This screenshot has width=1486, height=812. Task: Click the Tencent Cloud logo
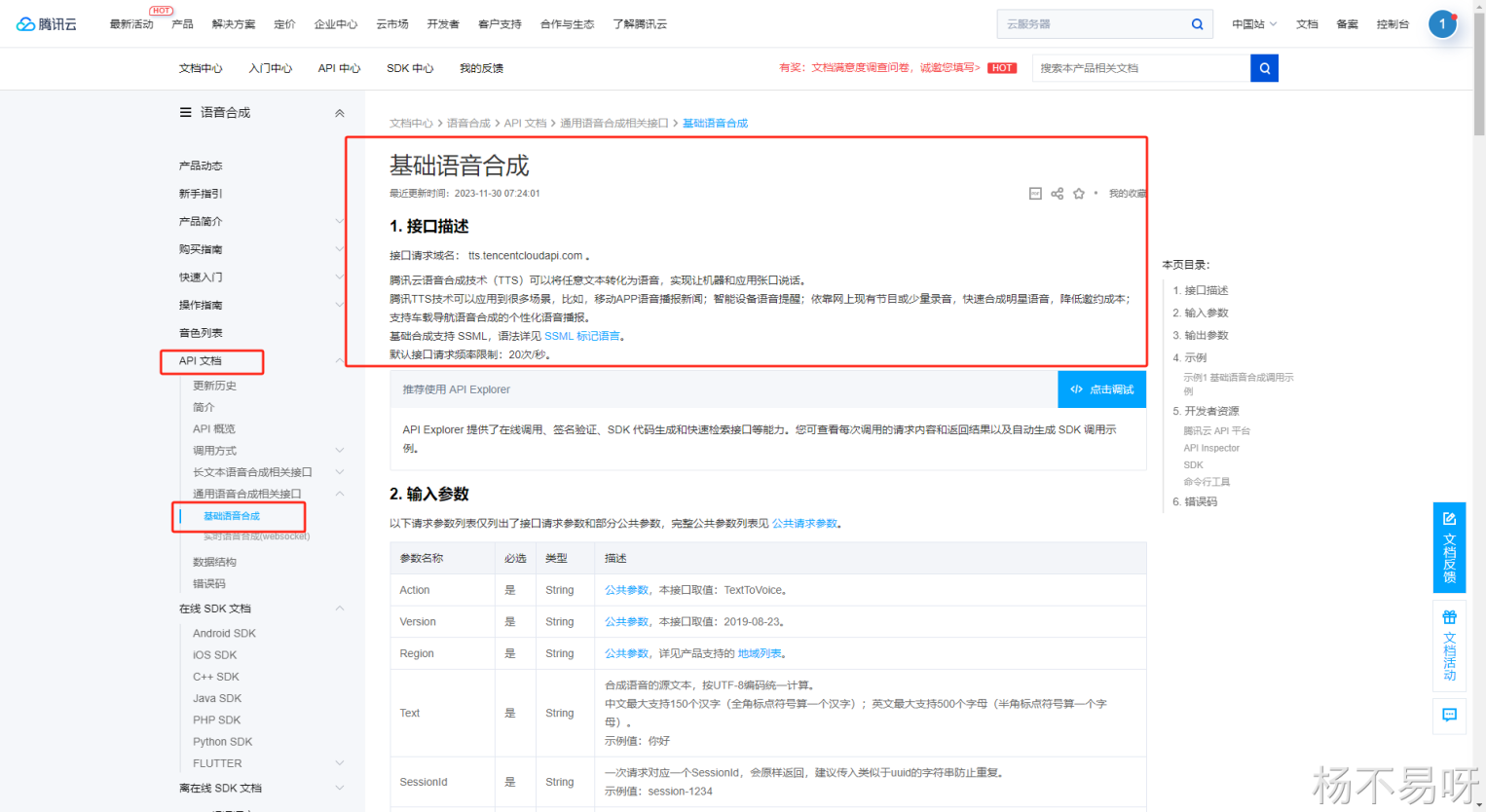pyautogui.click(x=46, y=24)
